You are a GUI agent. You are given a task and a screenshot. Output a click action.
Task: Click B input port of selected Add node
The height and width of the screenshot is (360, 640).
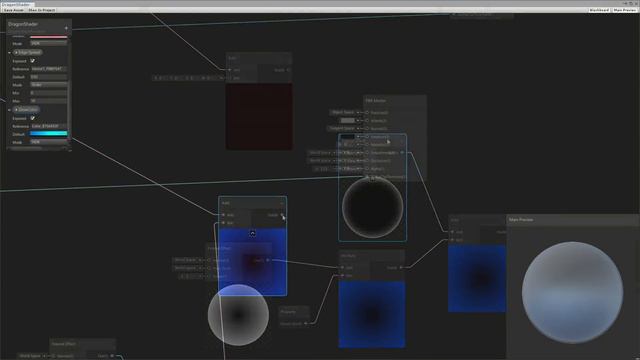point(223,223)
